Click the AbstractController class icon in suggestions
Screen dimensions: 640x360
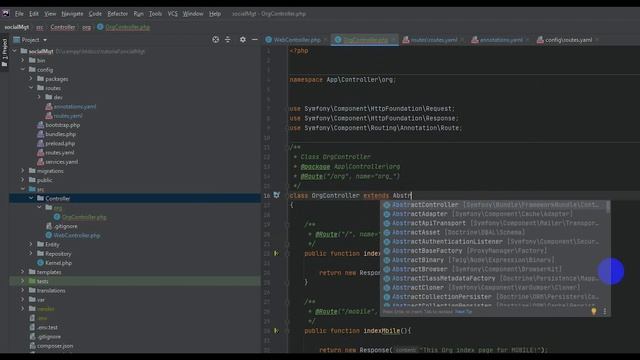387,205
